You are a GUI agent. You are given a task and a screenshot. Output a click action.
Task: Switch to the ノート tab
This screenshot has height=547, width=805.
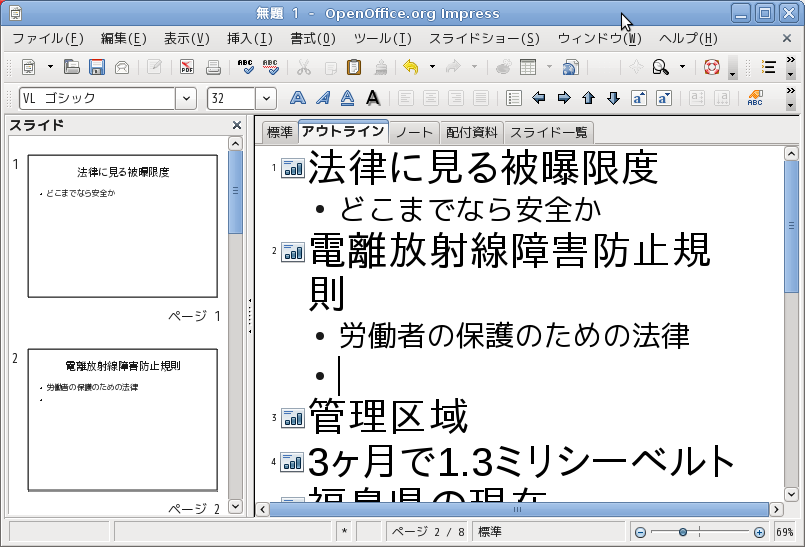click(414, 132)
